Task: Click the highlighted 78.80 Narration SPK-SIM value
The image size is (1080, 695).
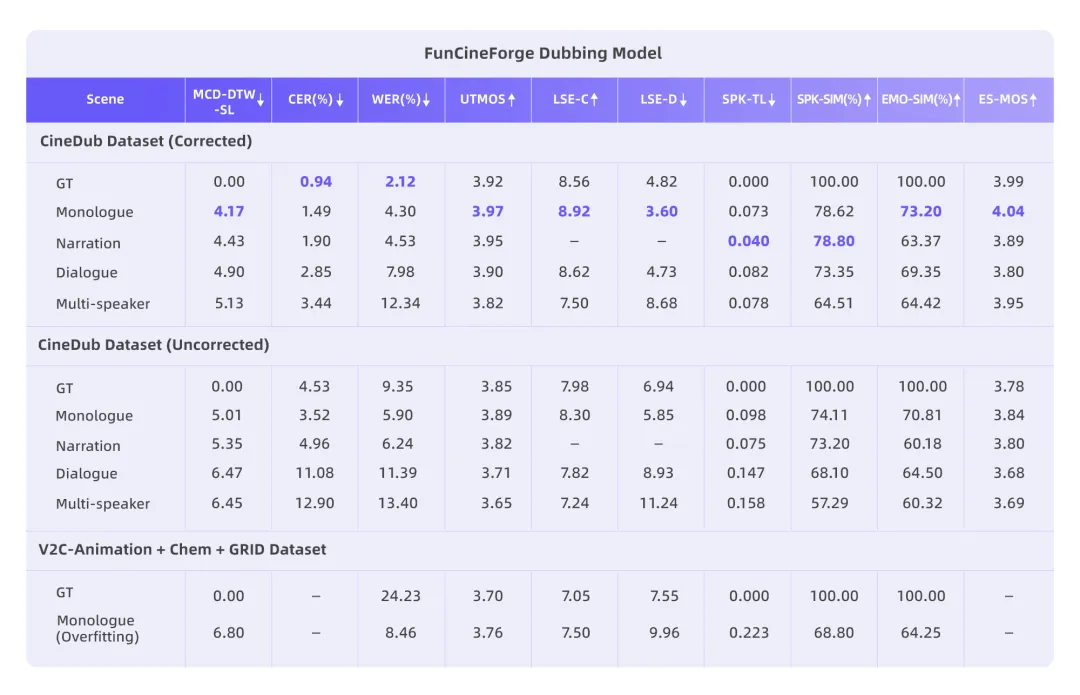Action: click(x=834, y=242)
